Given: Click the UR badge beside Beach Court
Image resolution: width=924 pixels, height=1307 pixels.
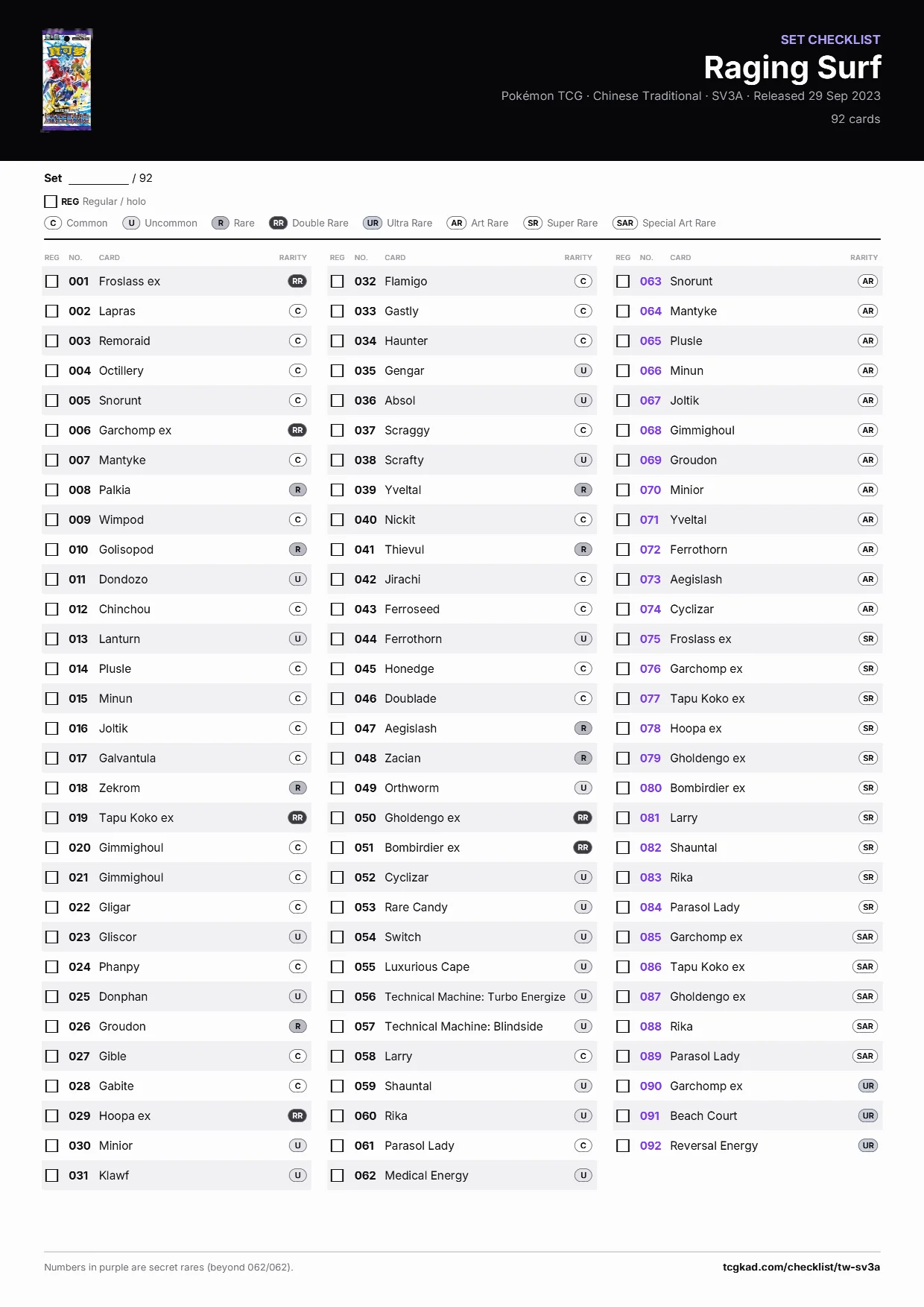Looking at the screenshot, I should pos(868,1115).
